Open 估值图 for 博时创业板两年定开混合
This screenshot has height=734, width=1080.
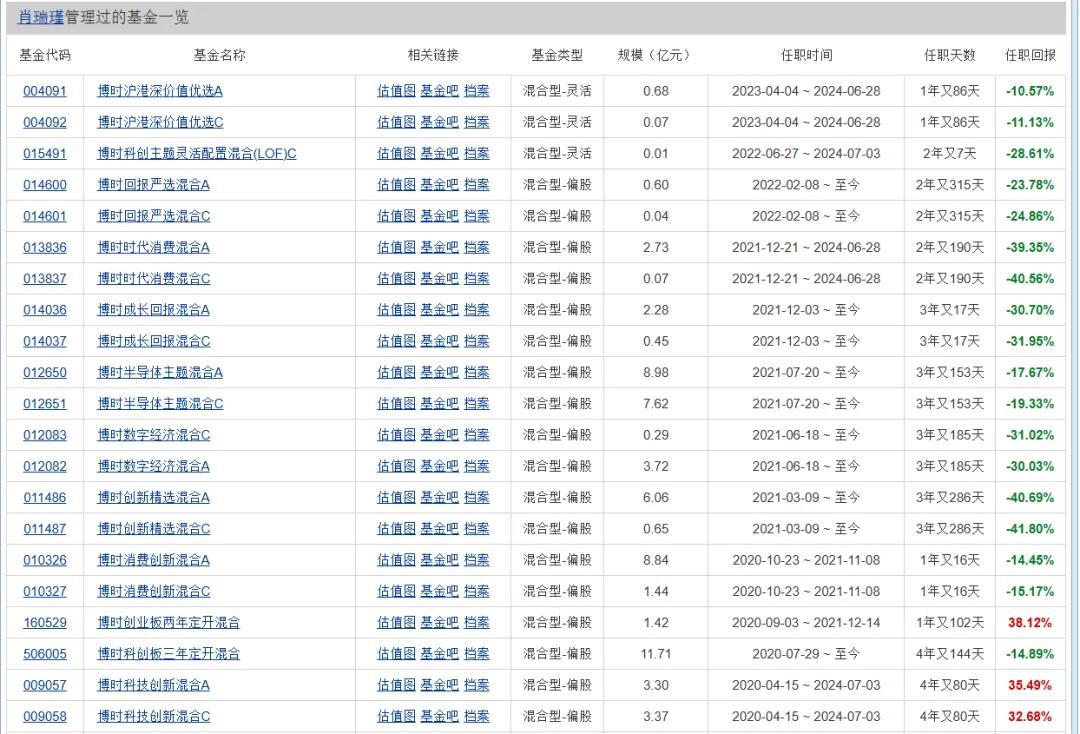coord(396,623)
